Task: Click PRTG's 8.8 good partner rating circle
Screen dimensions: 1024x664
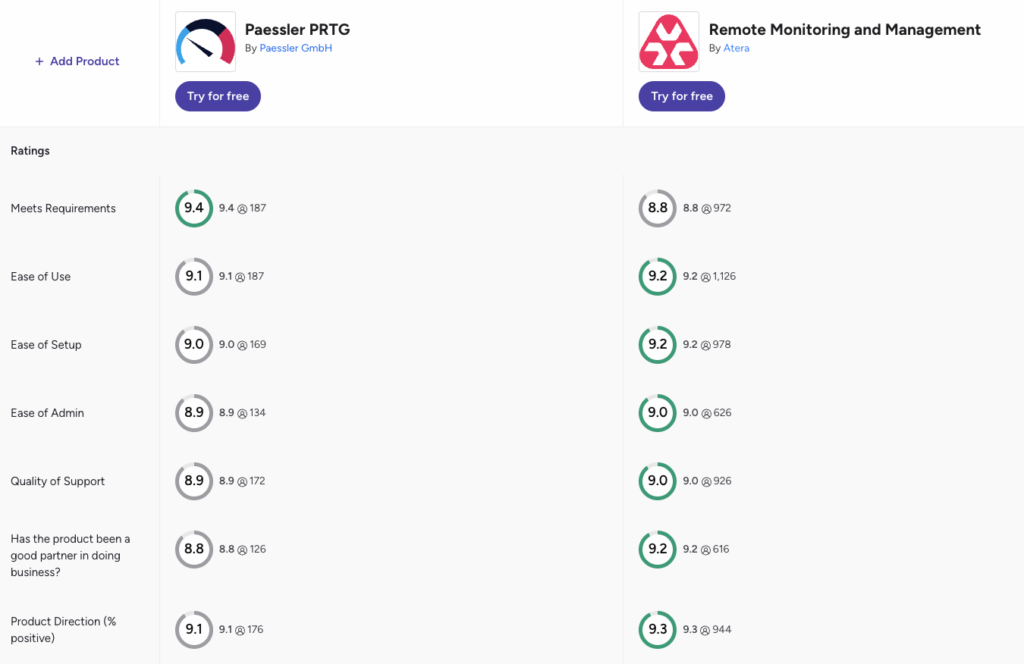Action: click(x=194, y=549)
